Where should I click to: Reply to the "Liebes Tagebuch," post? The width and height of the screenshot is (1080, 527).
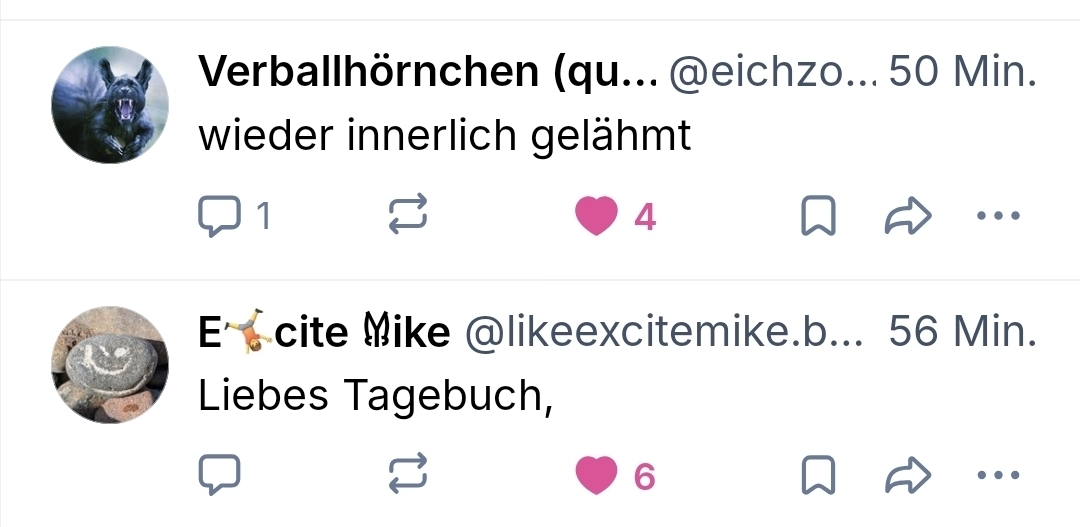coord(220,476)
